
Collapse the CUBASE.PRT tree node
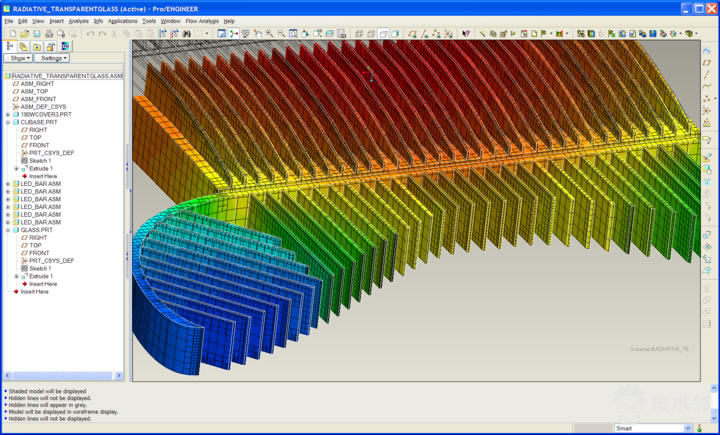pyautogui.click(x=8, y=122)
